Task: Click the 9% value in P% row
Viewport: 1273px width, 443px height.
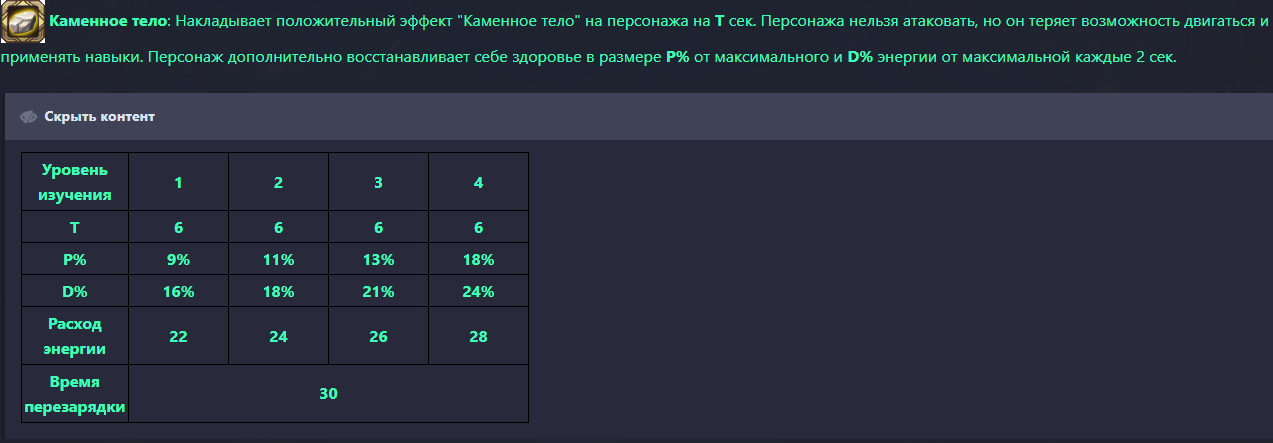Action: 178,260
